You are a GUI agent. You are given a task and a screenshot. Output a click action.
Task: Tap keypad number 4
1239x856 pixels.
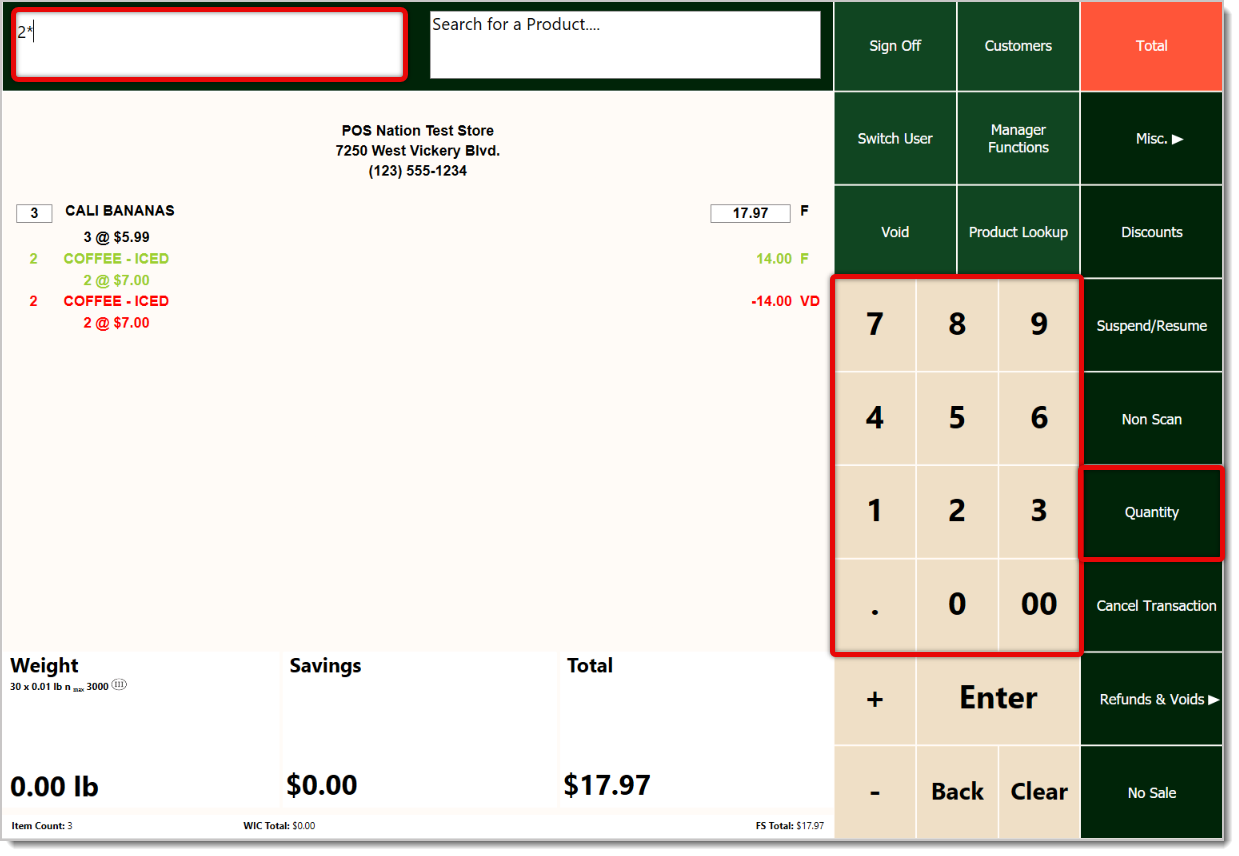tap(875, 418)
